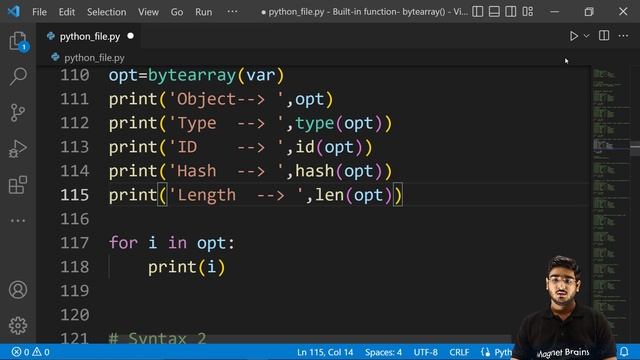Close python_file.py tab via unsaved dot
This screenshot has width=640, height=360.
click(131, 36)
